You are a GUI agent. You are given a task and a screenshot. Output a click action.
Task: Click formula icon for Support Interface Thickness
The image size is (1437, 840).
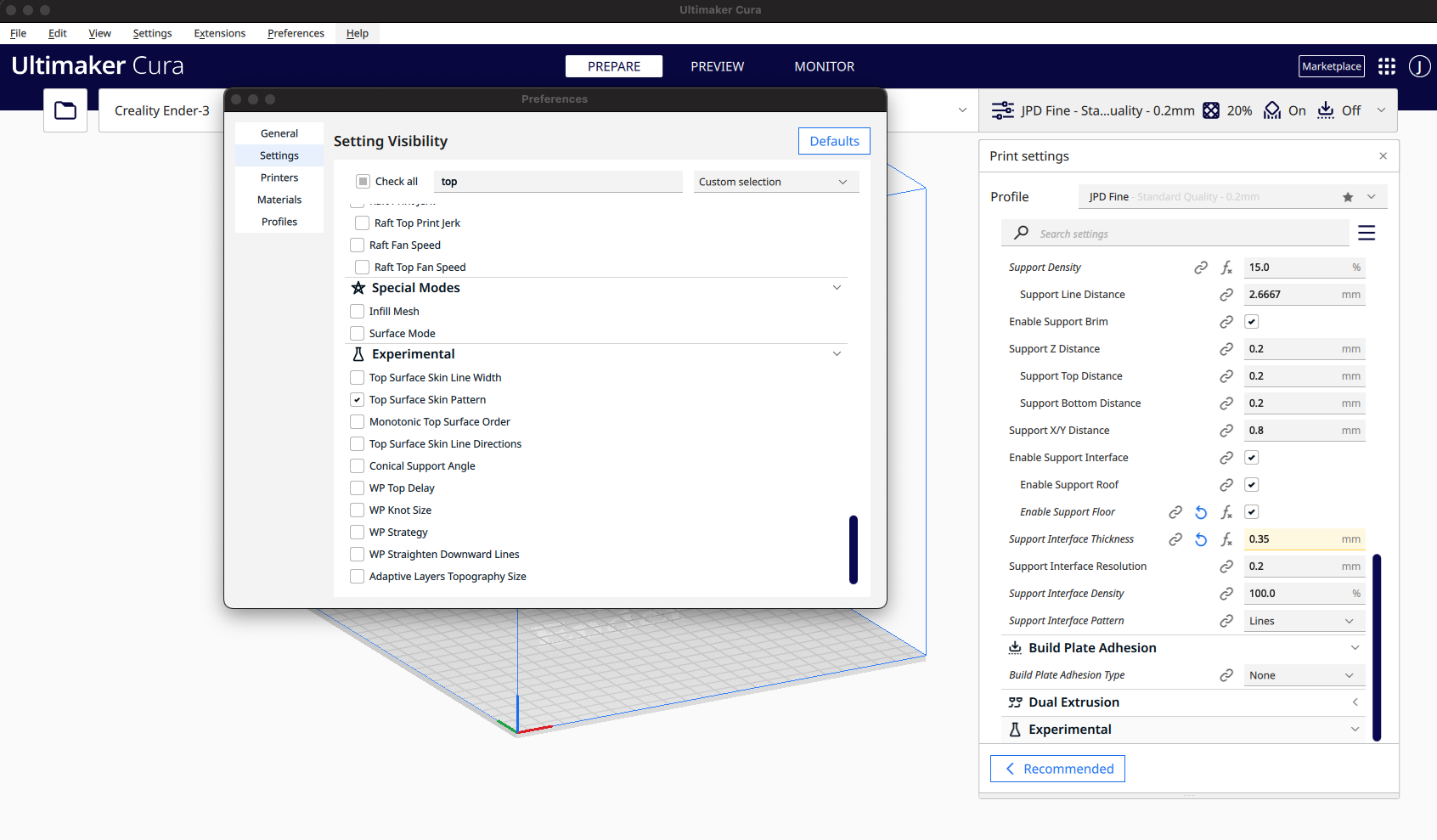pos(1226,539)
